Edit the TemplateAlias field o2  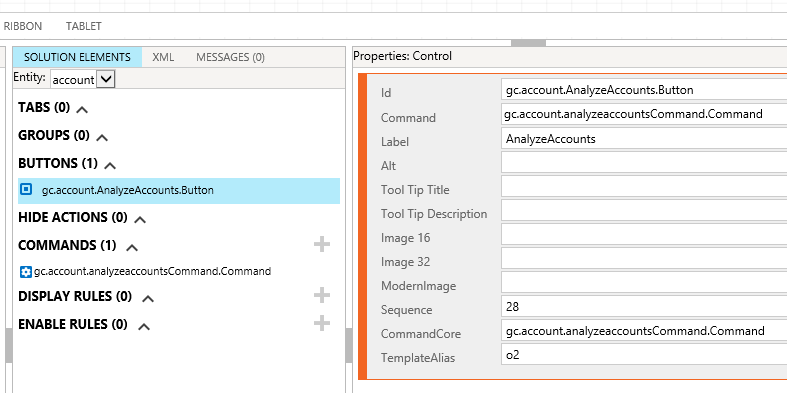644,355
